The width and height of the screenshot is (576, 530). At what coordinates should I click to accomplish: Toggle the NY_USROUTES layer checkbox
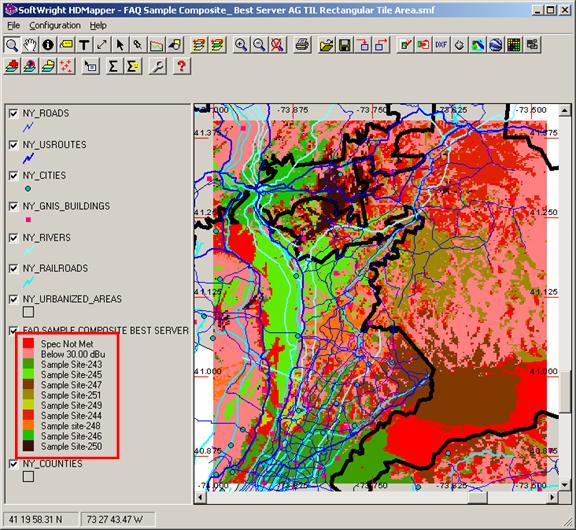pyautogui.click(x=13, y=145)
